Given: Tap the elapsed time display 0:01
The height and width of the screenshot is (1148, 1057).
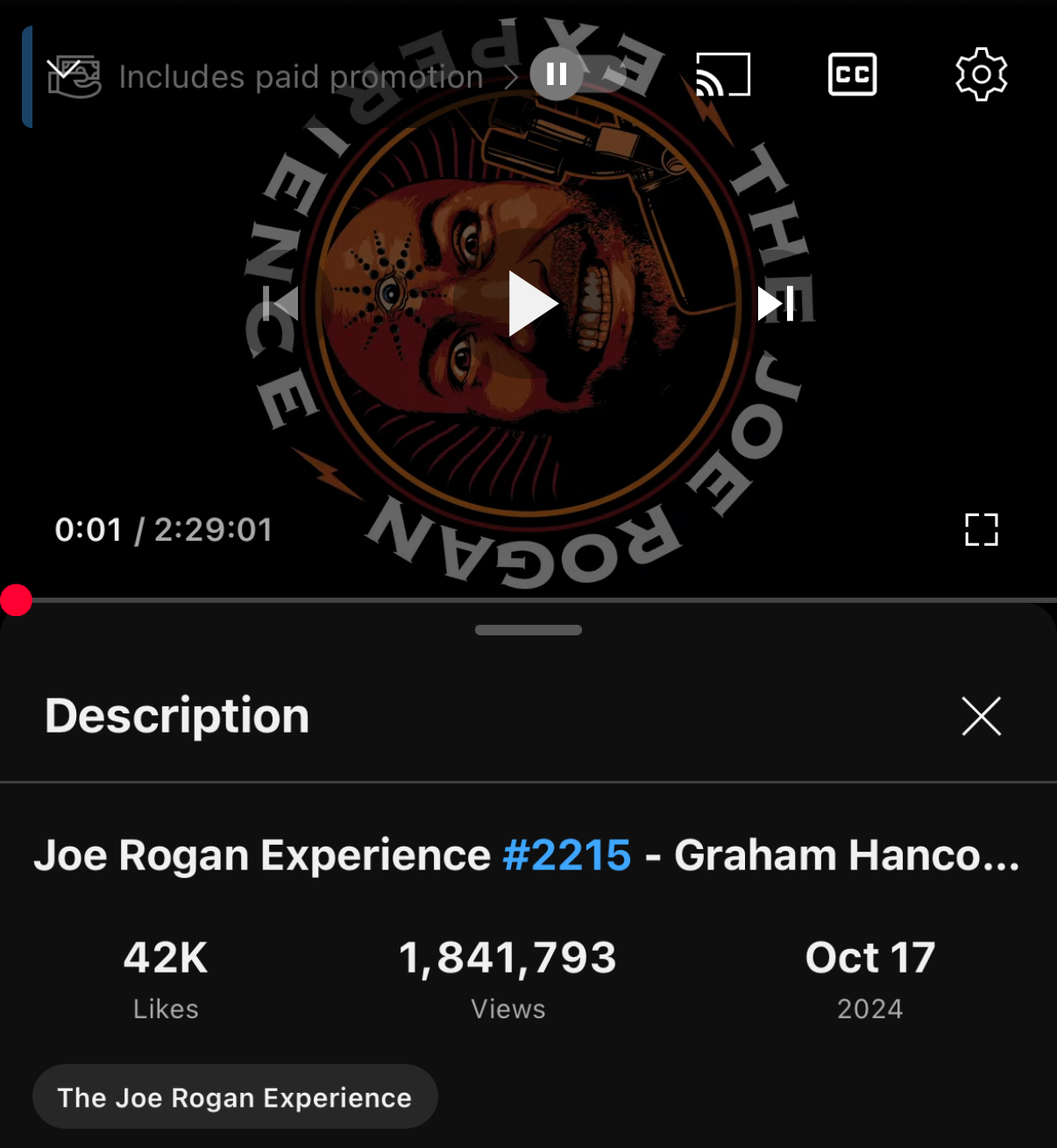Looking at the screenshot, I should (88, 529).
